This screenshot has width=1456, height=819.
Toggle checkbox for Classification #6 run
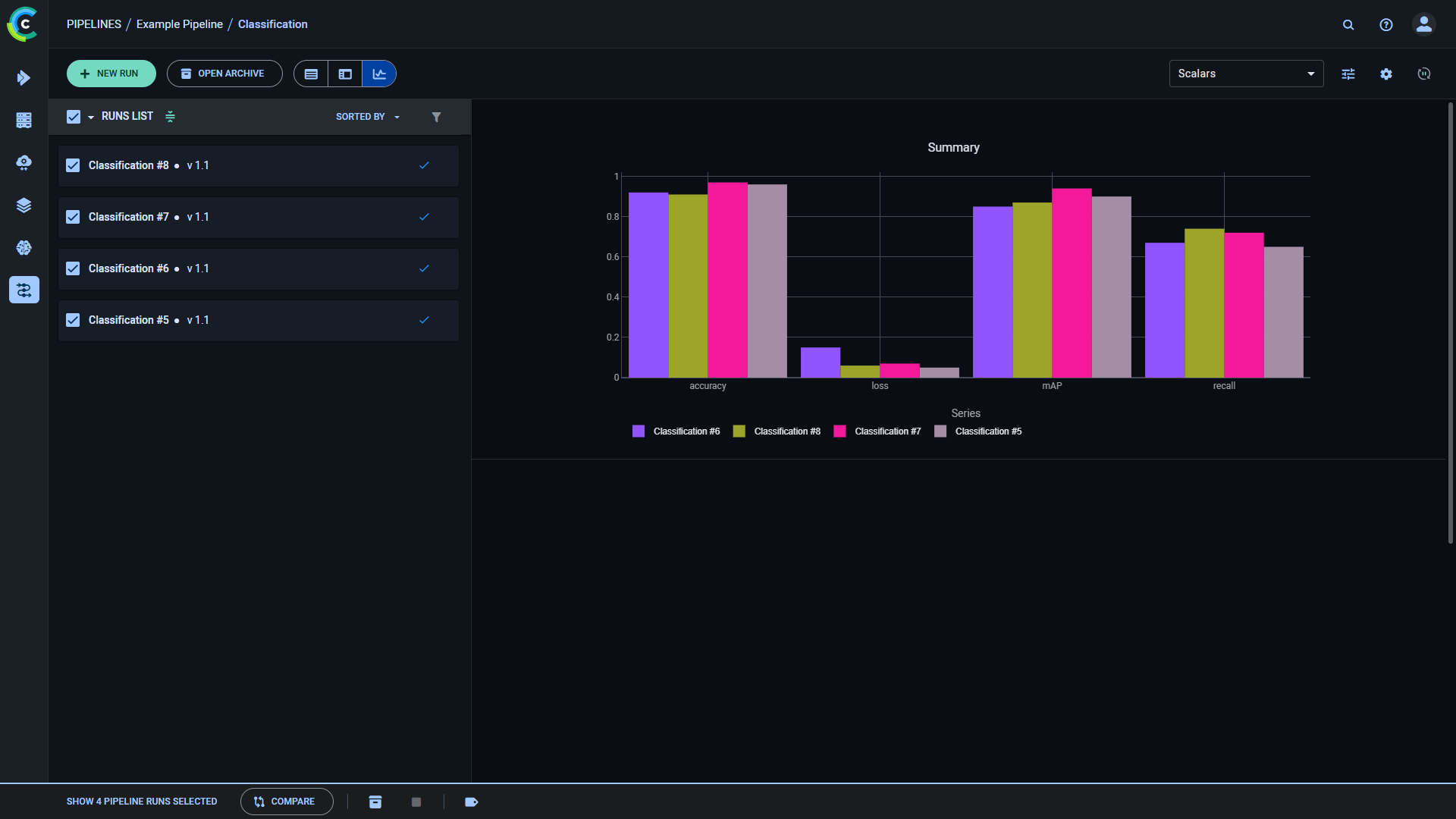[73, 268]
